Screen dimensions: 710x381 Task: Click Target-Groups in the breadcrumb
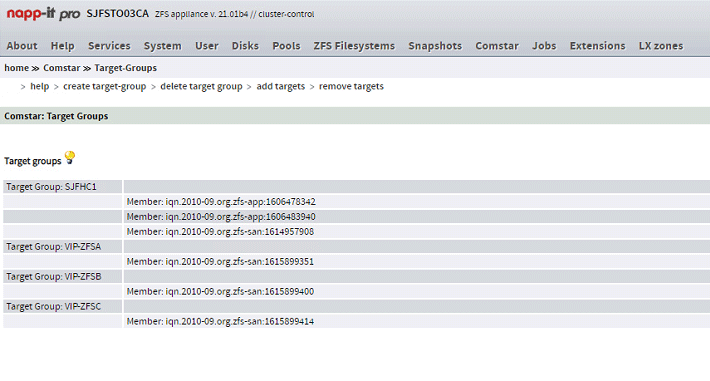(x=125, y=68)
